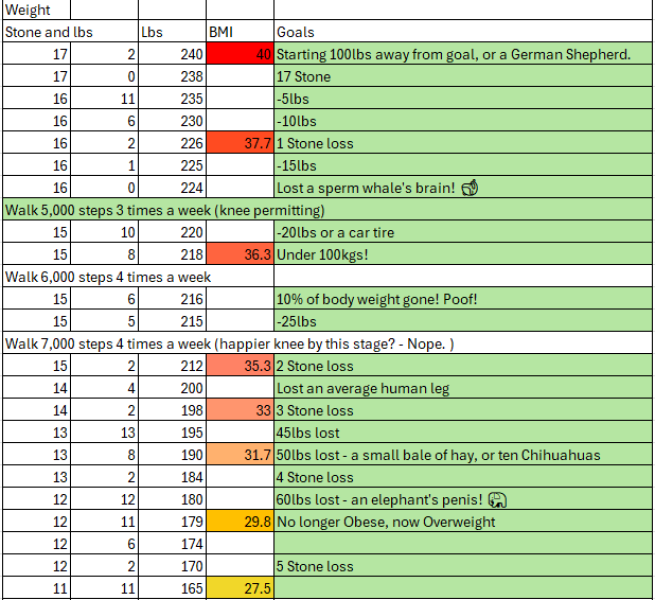Select the '45lbs lost' goal cell
The height and width of the screenshot is (600, 655).
463,433
